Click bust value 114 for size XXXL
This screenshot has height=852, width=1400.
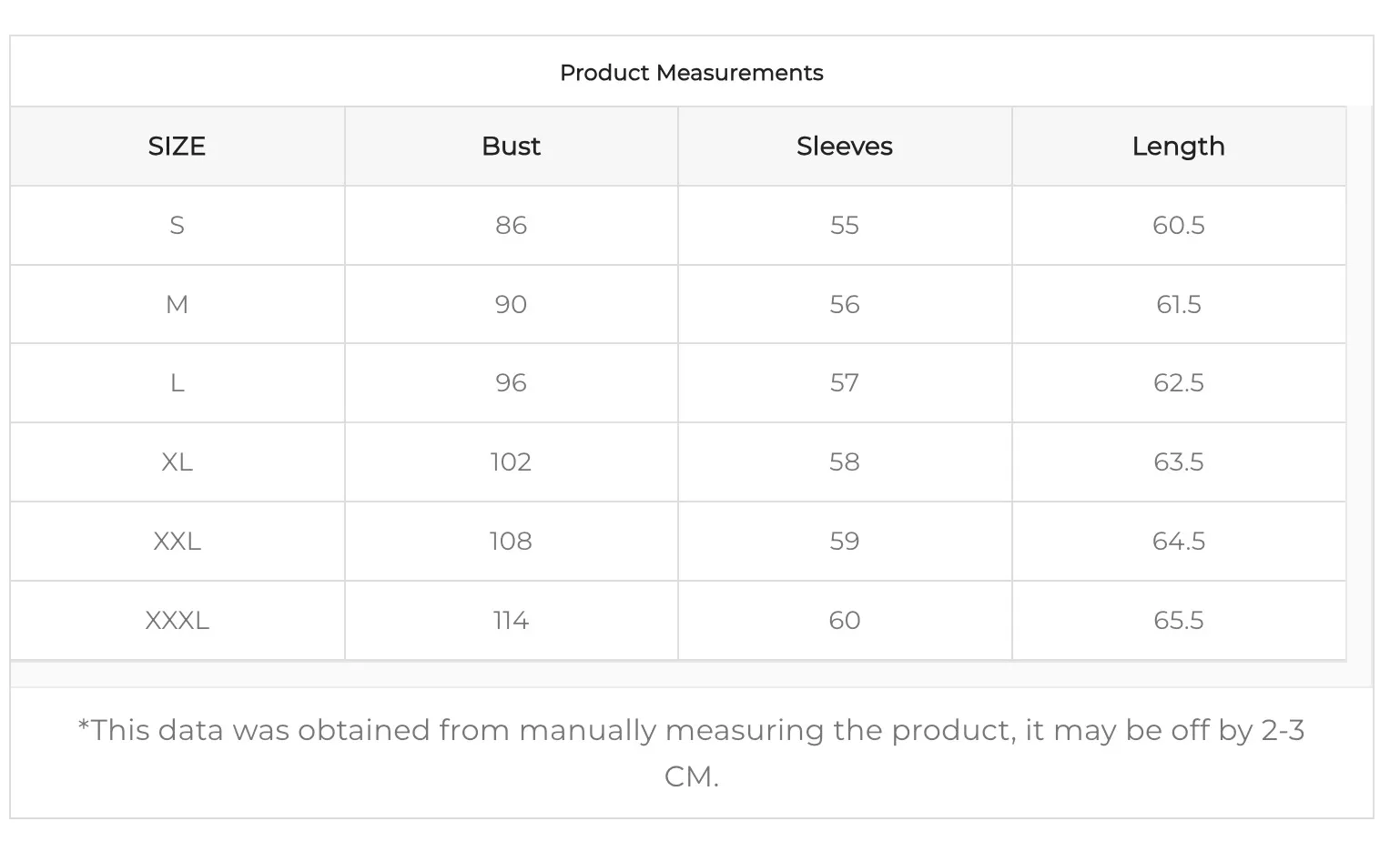511,621
